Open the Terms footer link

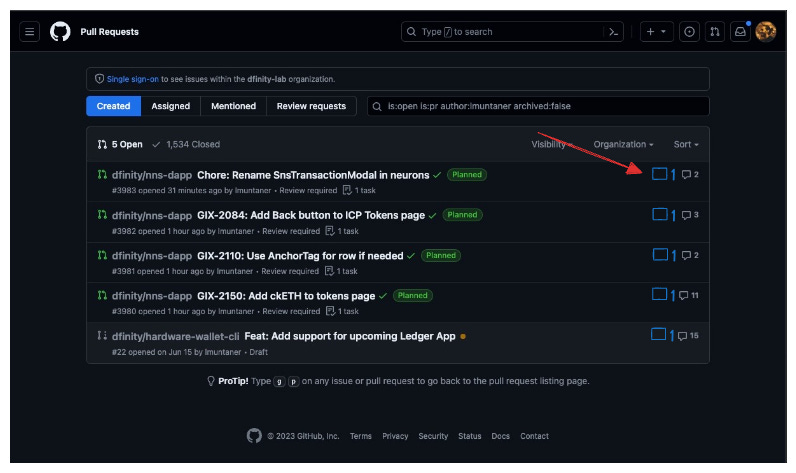click(x=361, y=436)
